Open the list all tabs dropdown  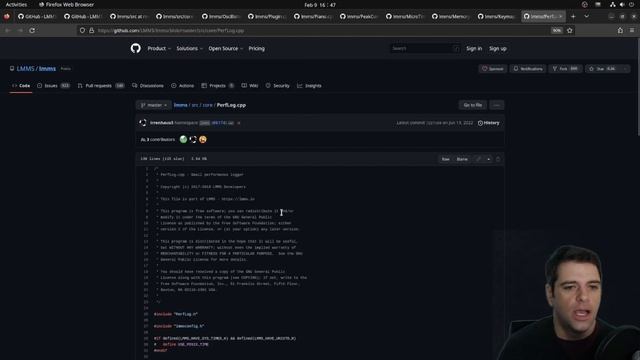coord(587,16)
